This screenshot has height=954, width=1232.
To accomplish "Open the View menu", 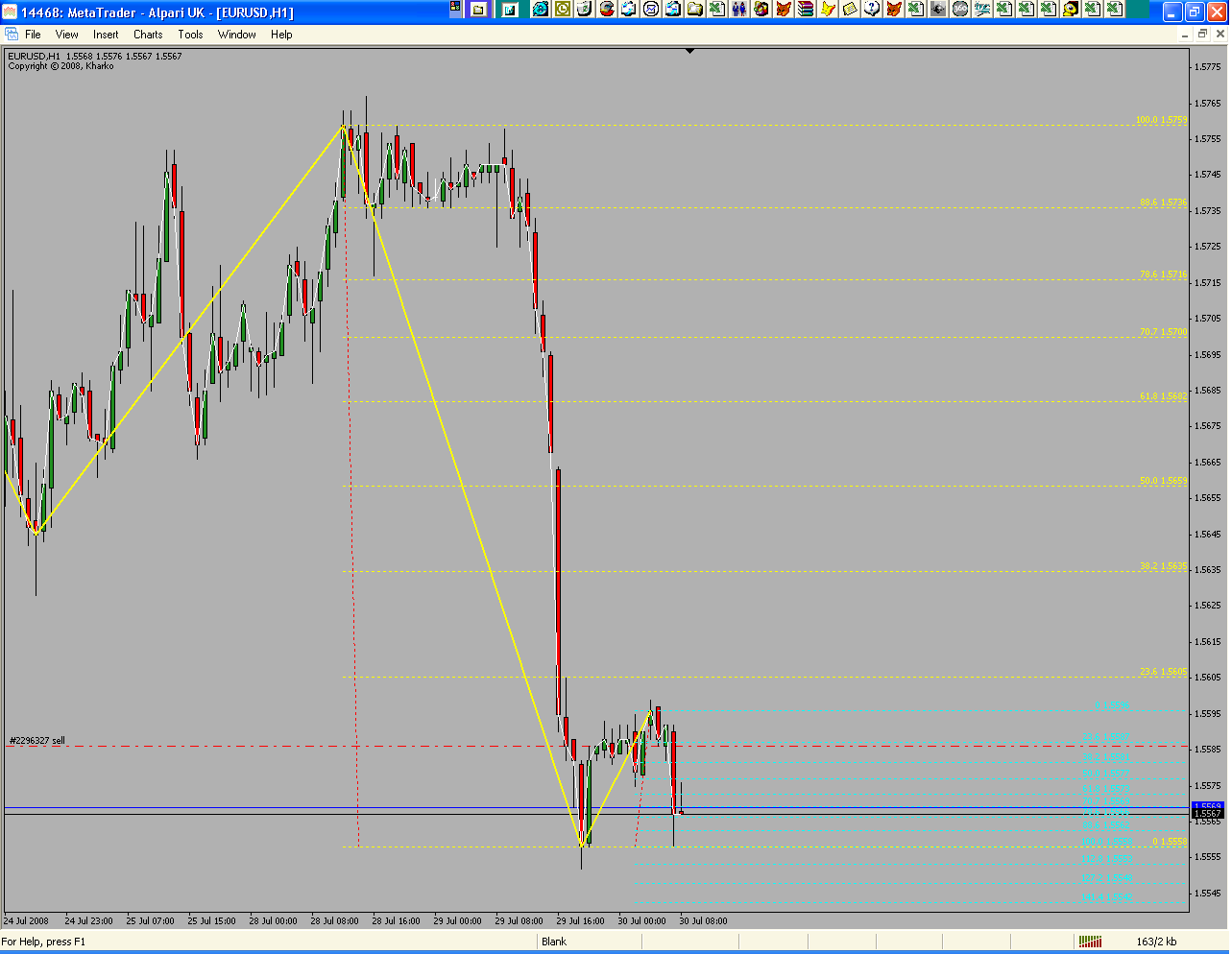I will coord(66,35).
